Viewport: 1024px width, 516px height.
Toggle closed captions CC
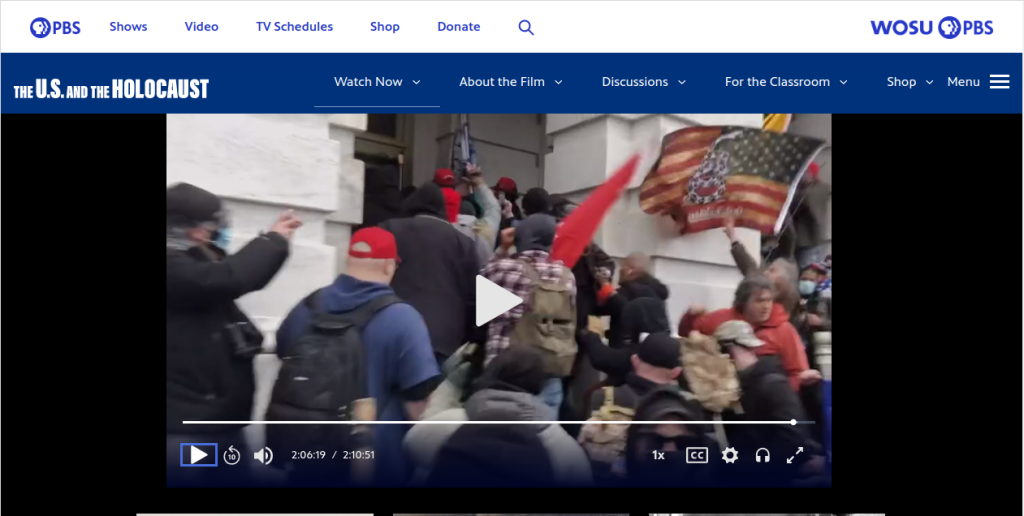(x=697, y=455)
